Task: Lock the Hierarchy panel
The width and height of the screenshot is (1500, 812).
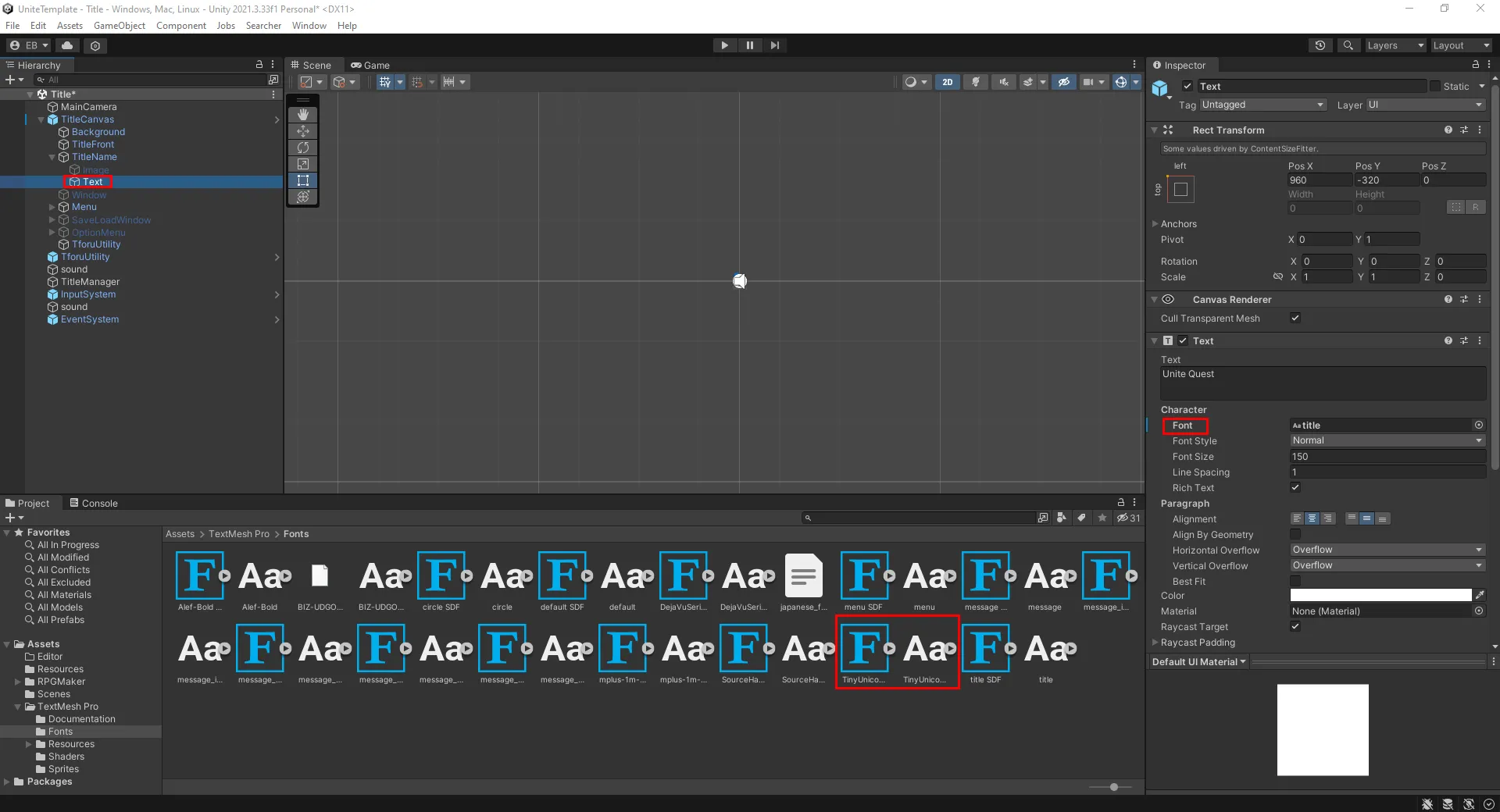Action: coord(259,65)
